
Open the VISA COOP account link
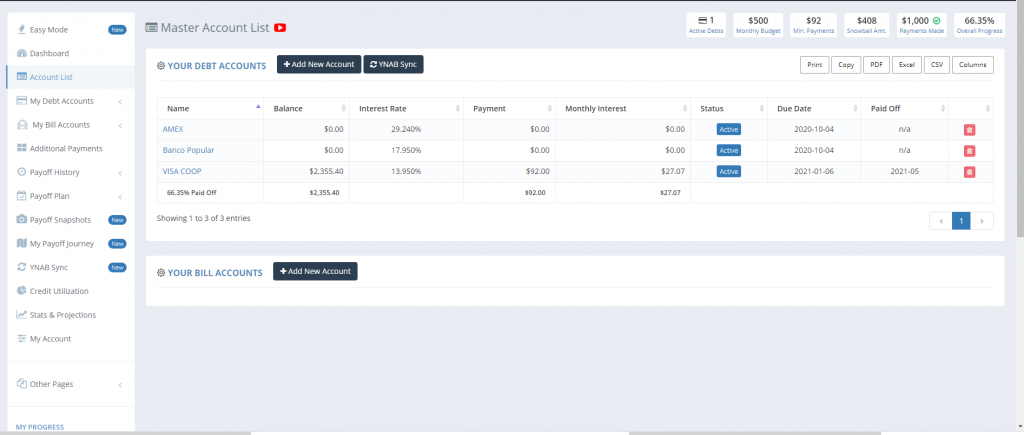[182, 172]
